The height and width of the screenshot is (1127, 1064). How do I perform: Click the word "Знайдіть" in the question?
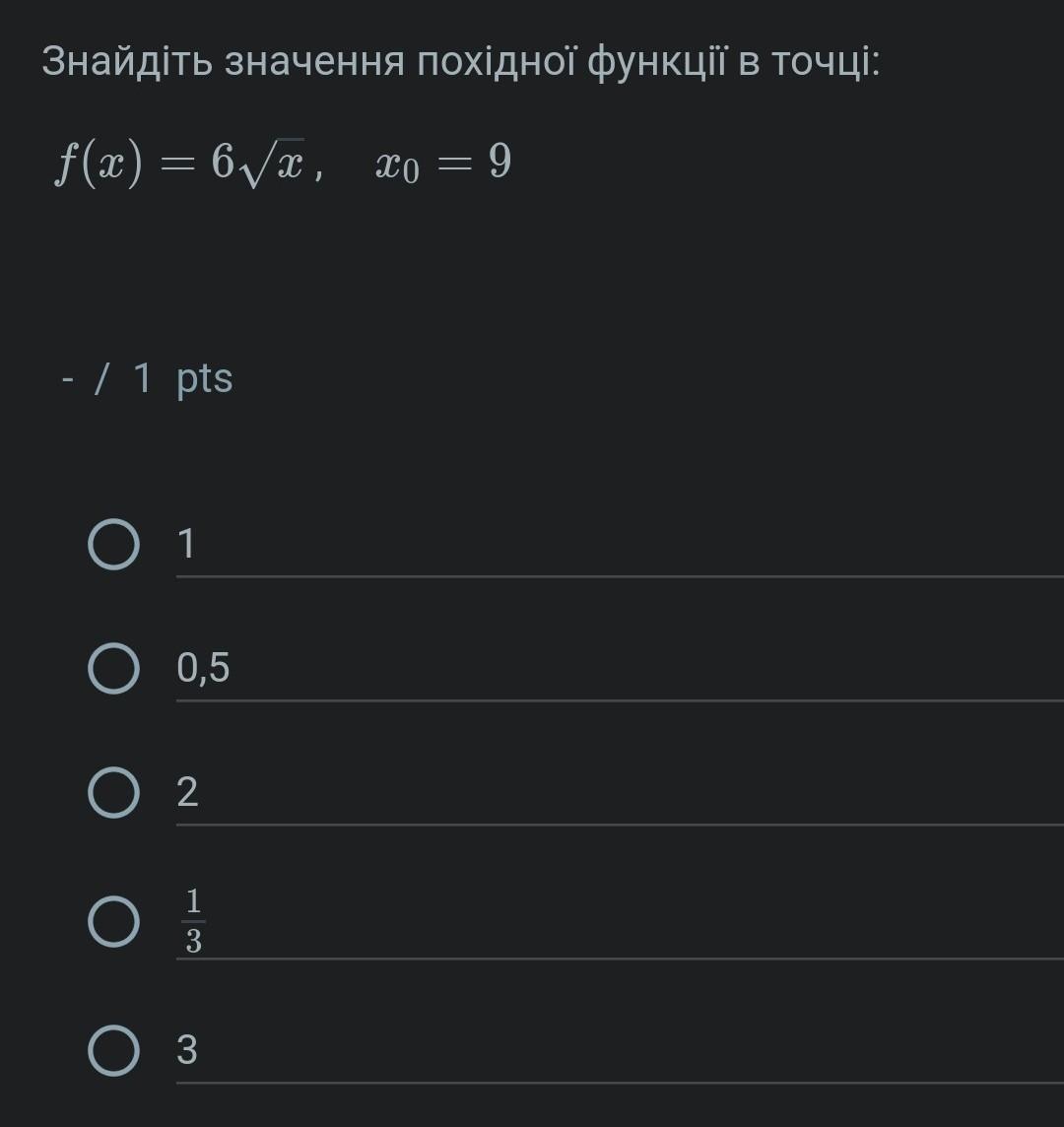pyautogui.click(x=126, y=63)
